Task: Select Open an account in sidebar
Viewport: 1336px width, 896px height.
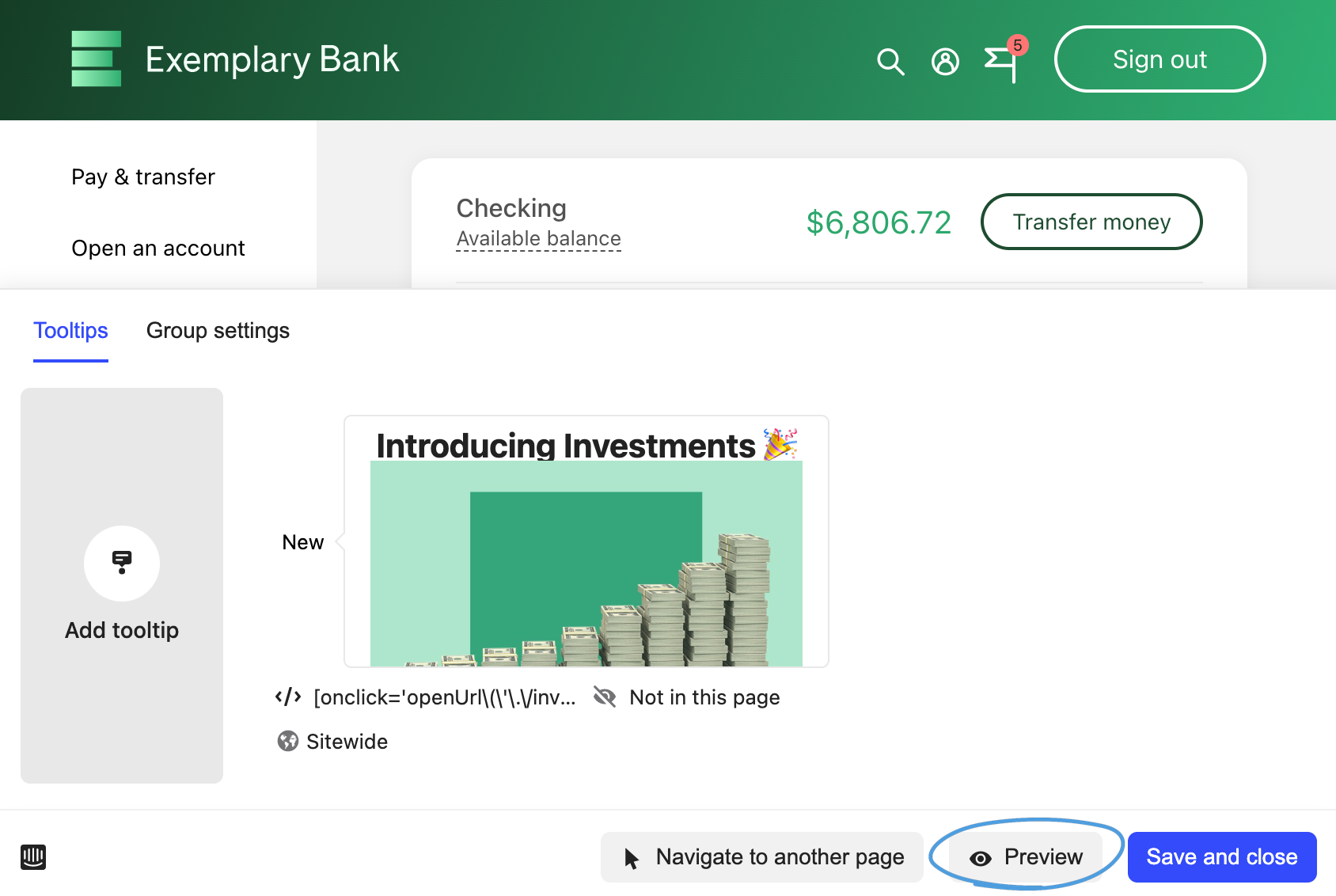Action: pos(158,249)
